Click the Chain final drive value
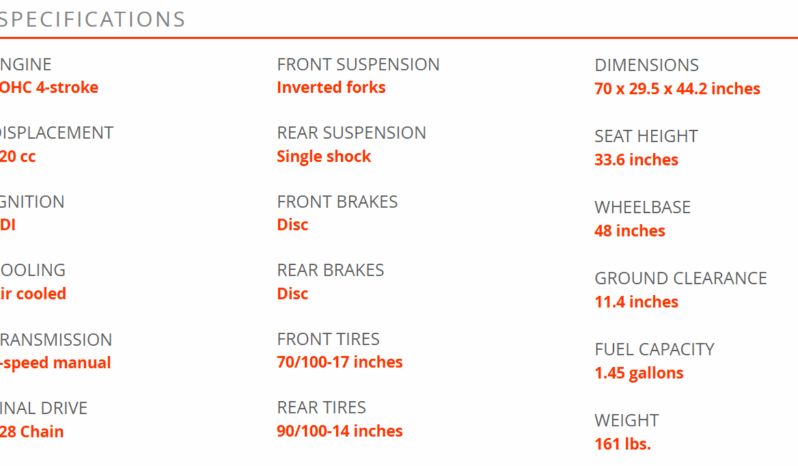This screenshot has width=798, height=466. pyautogui.click(x=32, y=431)
